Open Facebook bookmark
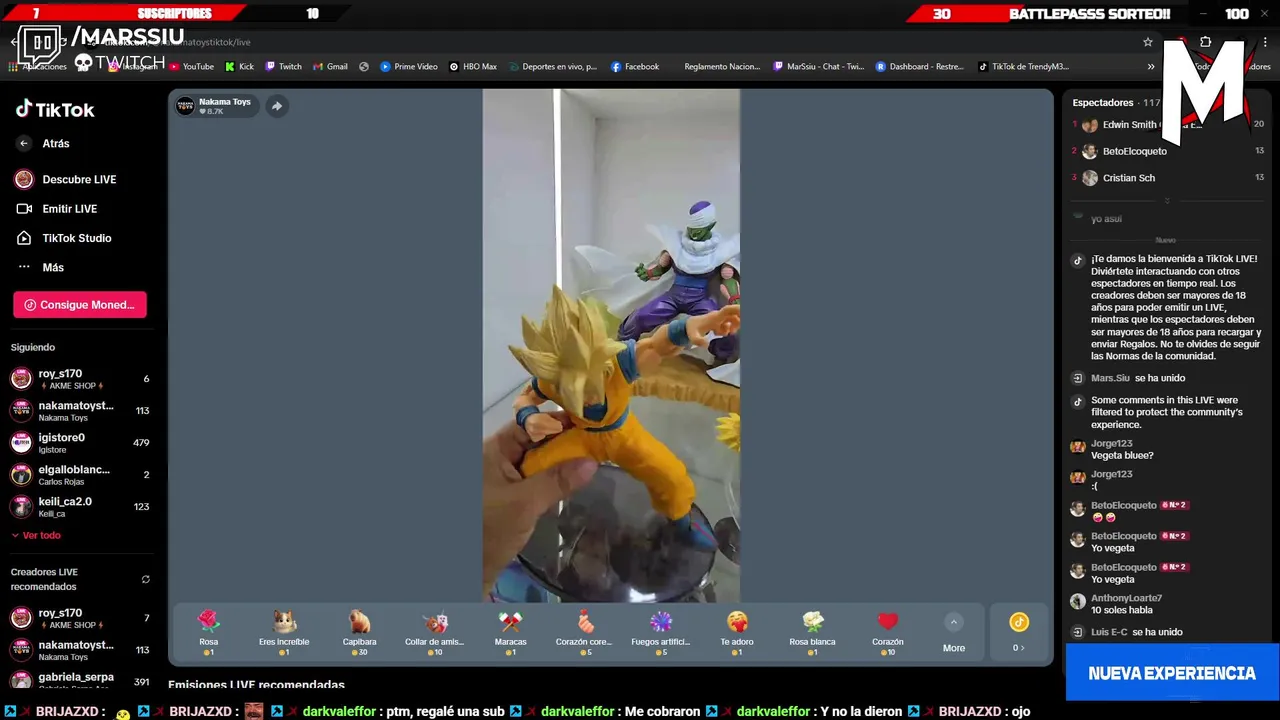This screenshot has height=720, width=1280. [x=634, y=67]
